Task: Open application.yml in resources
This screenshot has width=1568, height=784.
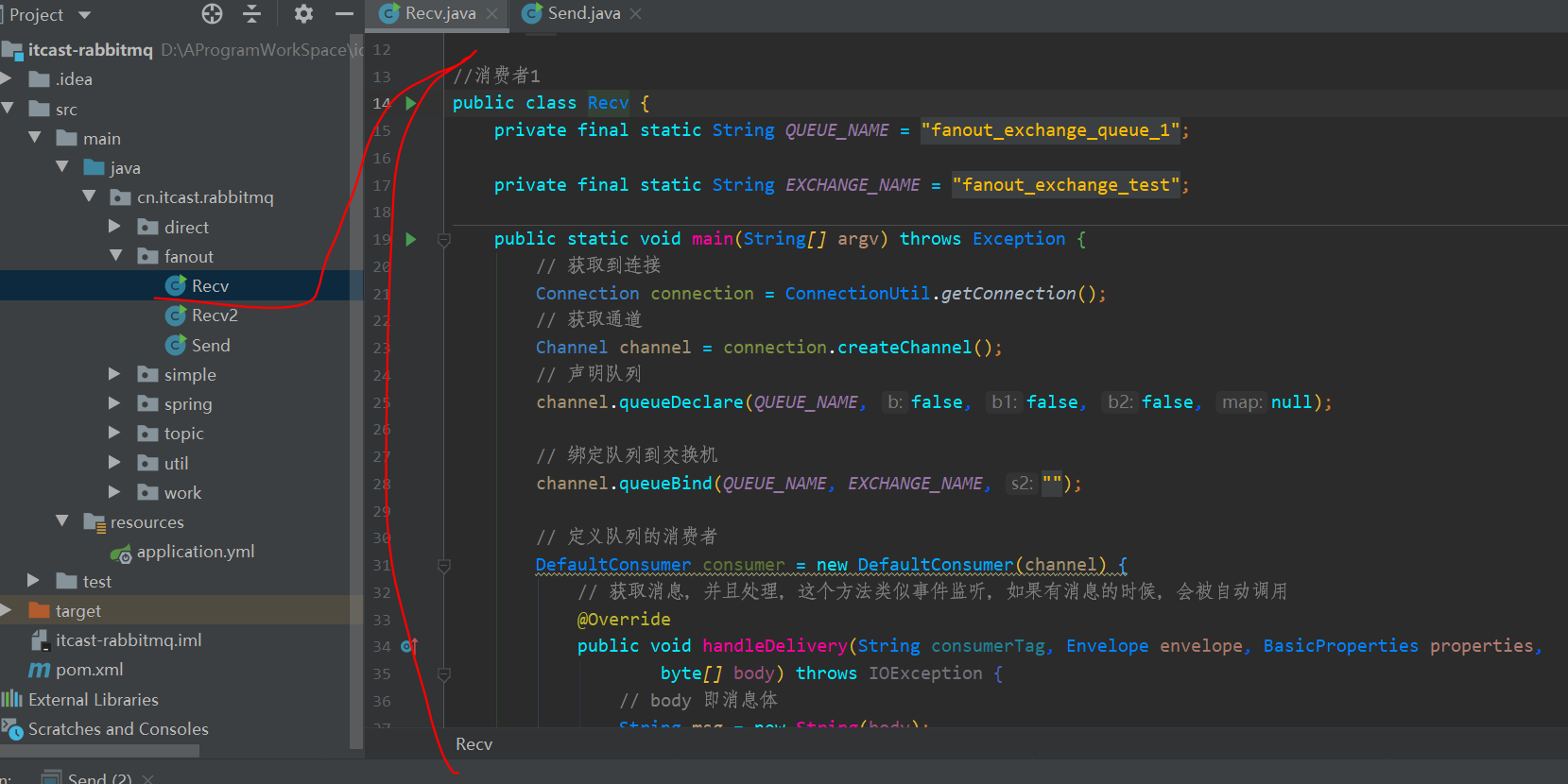Action: click(x=196, y=552)
